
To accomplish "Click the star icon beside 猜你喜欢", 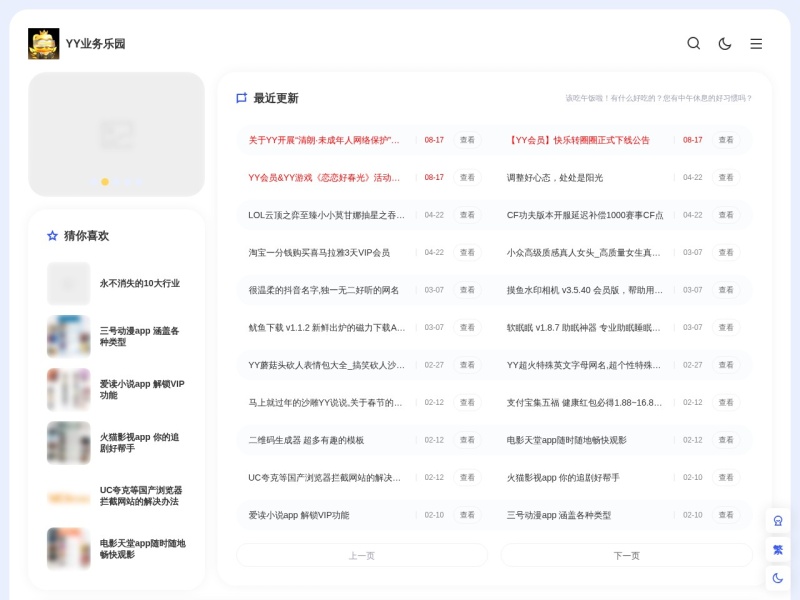I will [x=53, y=236].
